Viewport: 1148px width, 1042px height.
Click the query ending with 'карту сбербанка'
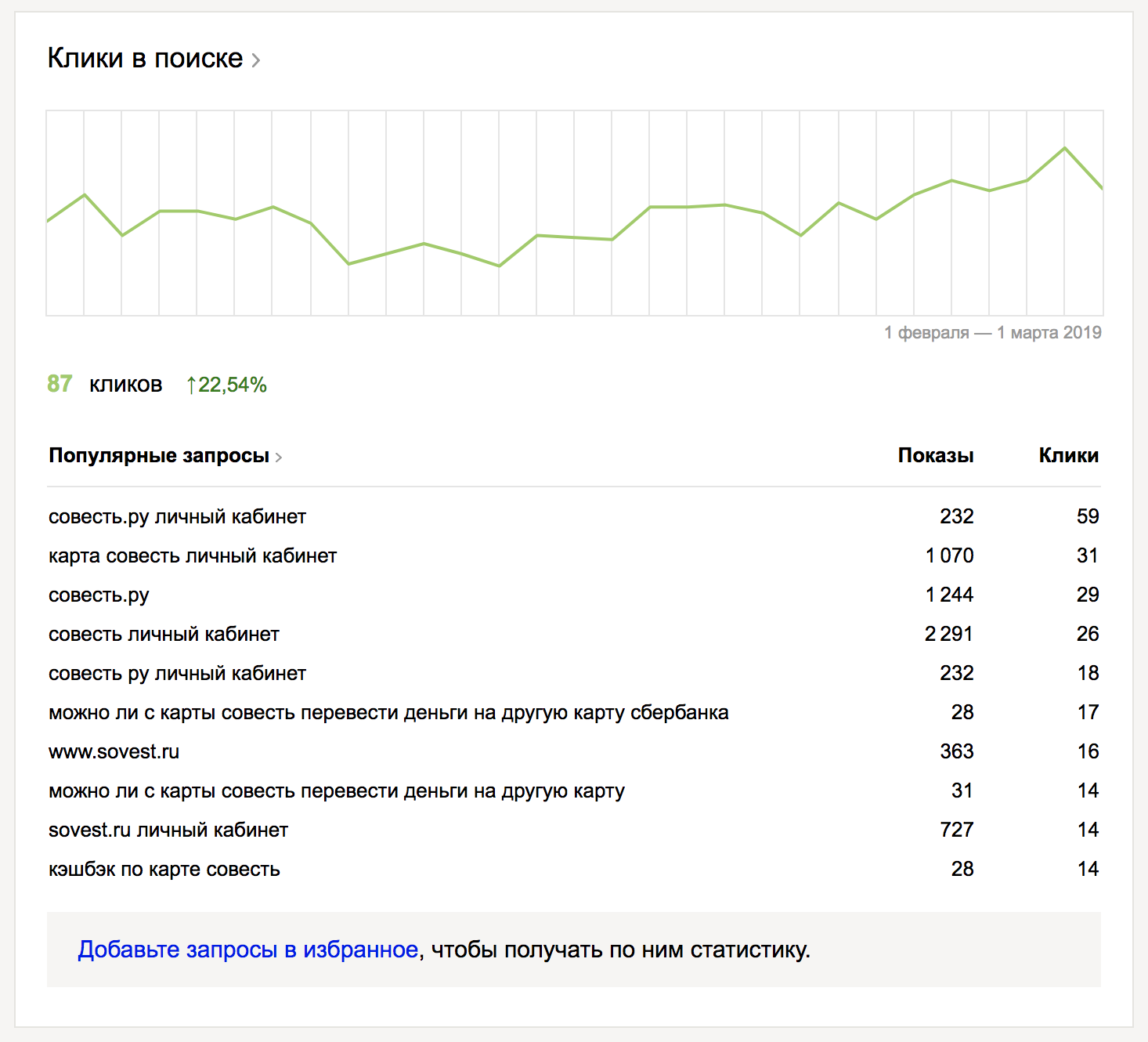point(388,713)
